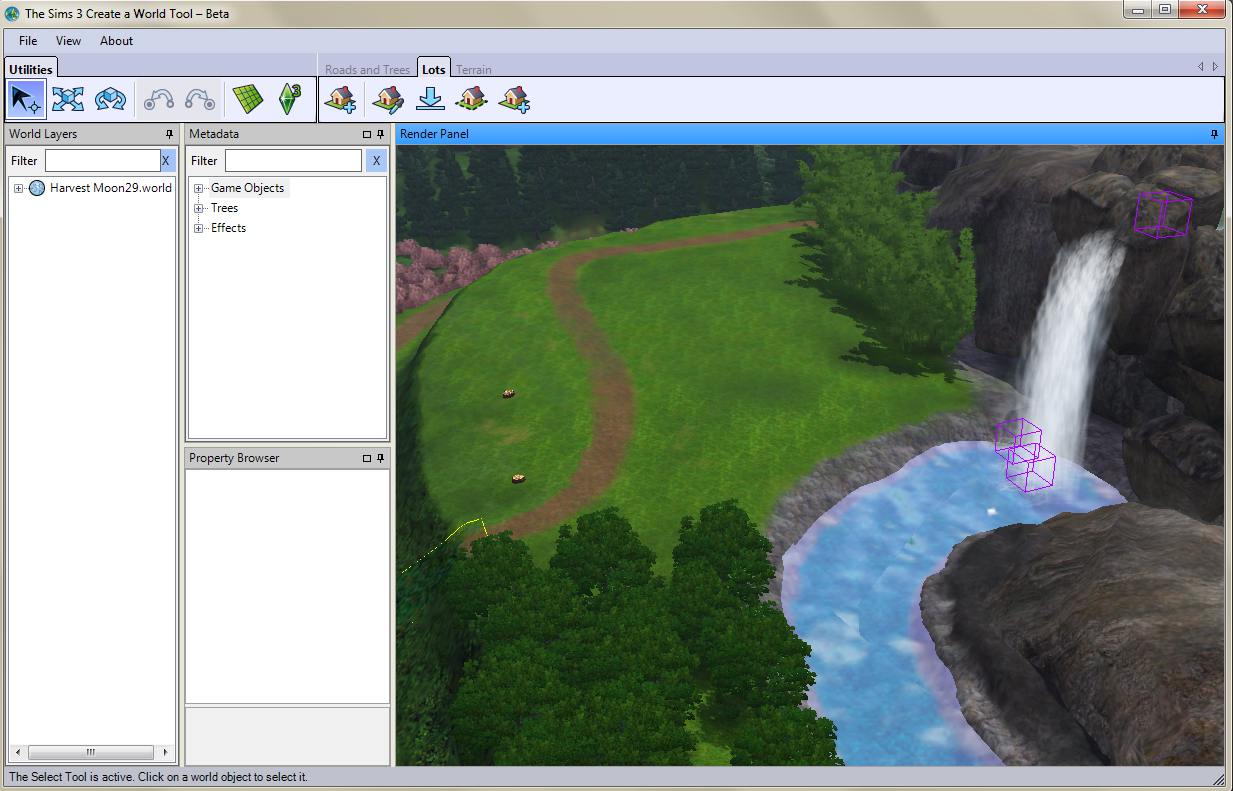
Task: Select the Select Tool arrow icon
Action: 26,99
